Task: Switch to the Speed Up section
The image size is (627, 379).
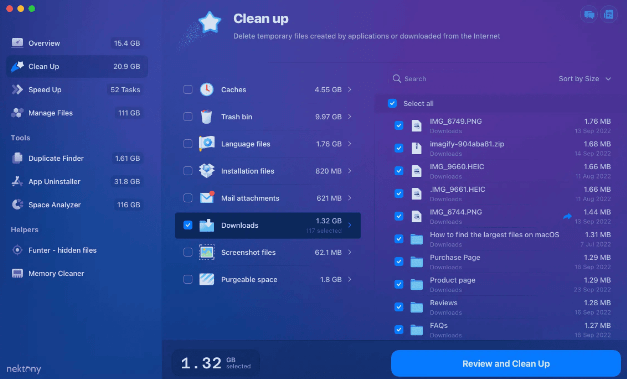Action: tap(77, 90)
